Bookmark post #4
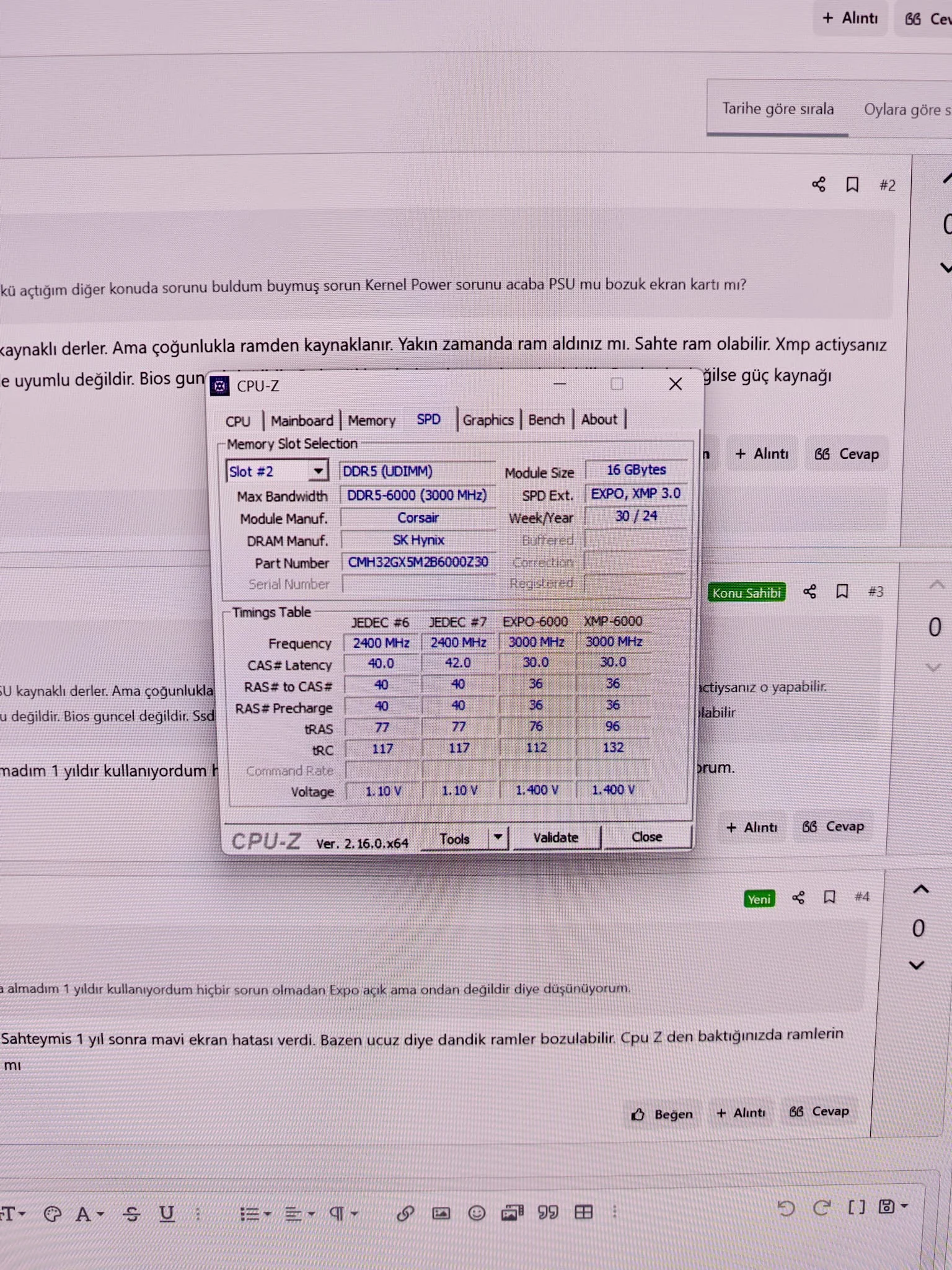 pyautogui.click(x=829, y=897)
